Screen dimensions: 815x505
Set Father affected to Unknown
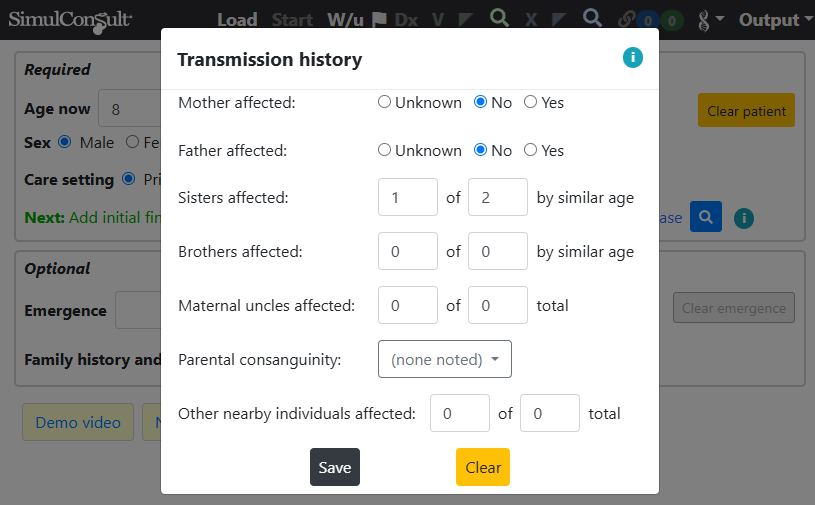pyautogui.click(x=384, y=150)
